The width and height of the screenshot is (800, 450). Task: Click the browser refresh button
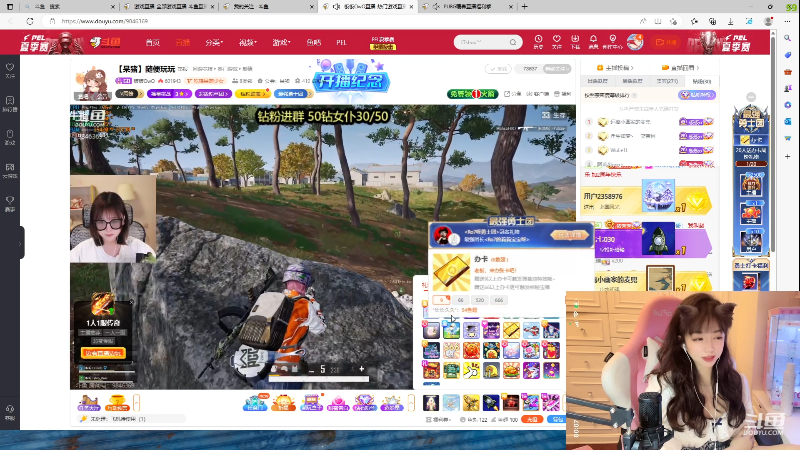click(x=30, y=21)
